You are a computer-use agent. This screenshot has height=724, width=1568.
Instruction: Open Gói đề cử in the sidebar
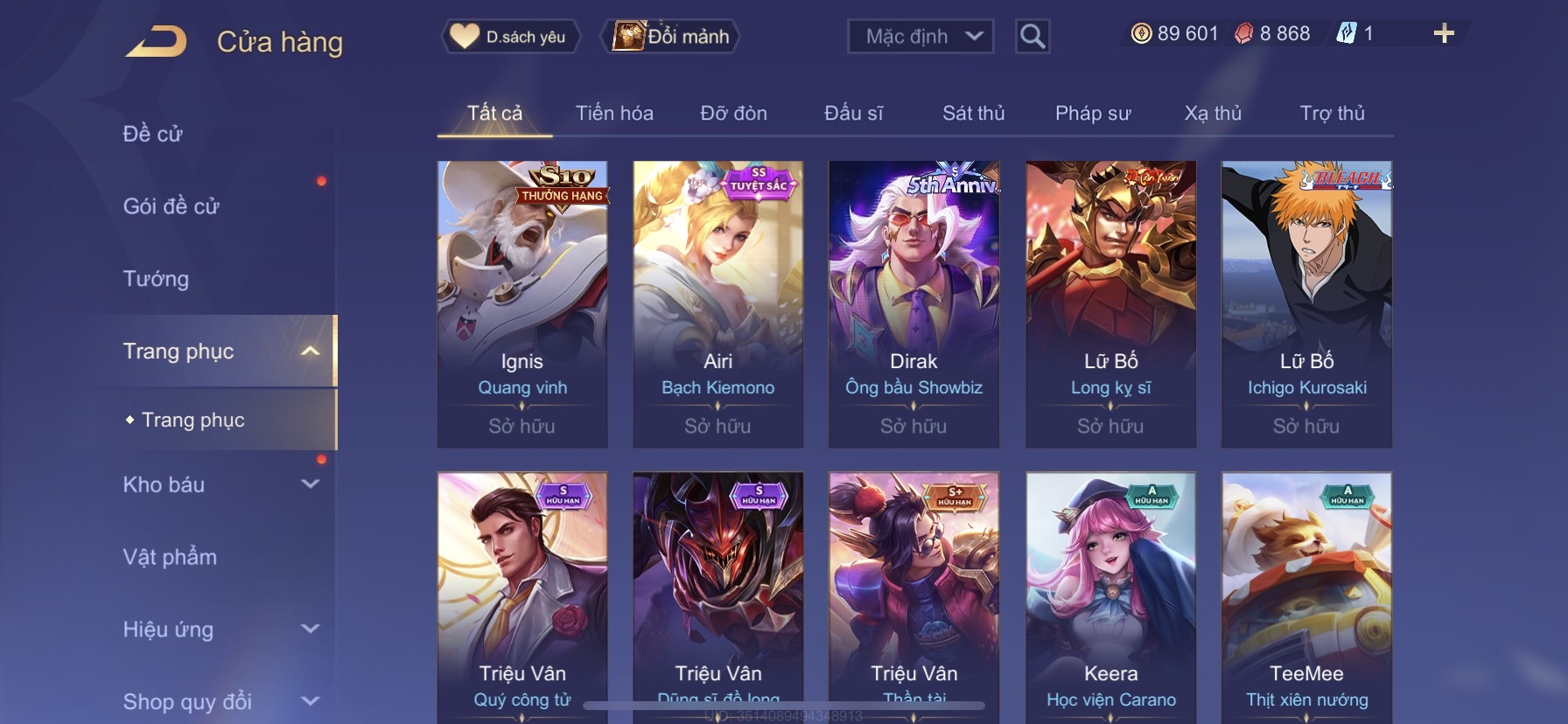pyautogui.click(x=171, y=206)
